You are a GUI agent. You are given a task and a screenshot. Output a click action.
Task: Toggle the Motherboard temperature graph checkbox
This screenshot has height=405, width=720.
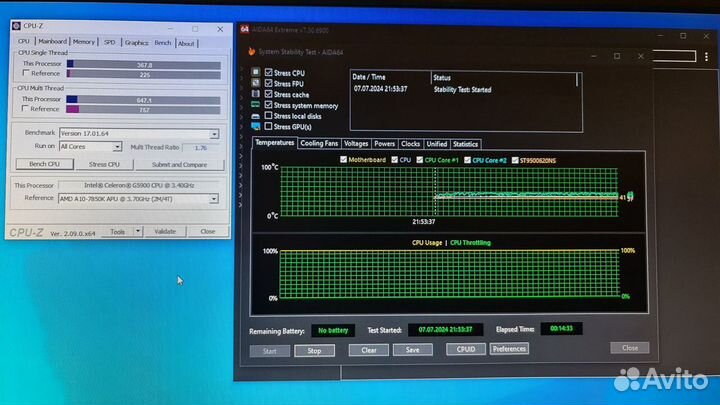pyautogui.click(x=345, y=159)
